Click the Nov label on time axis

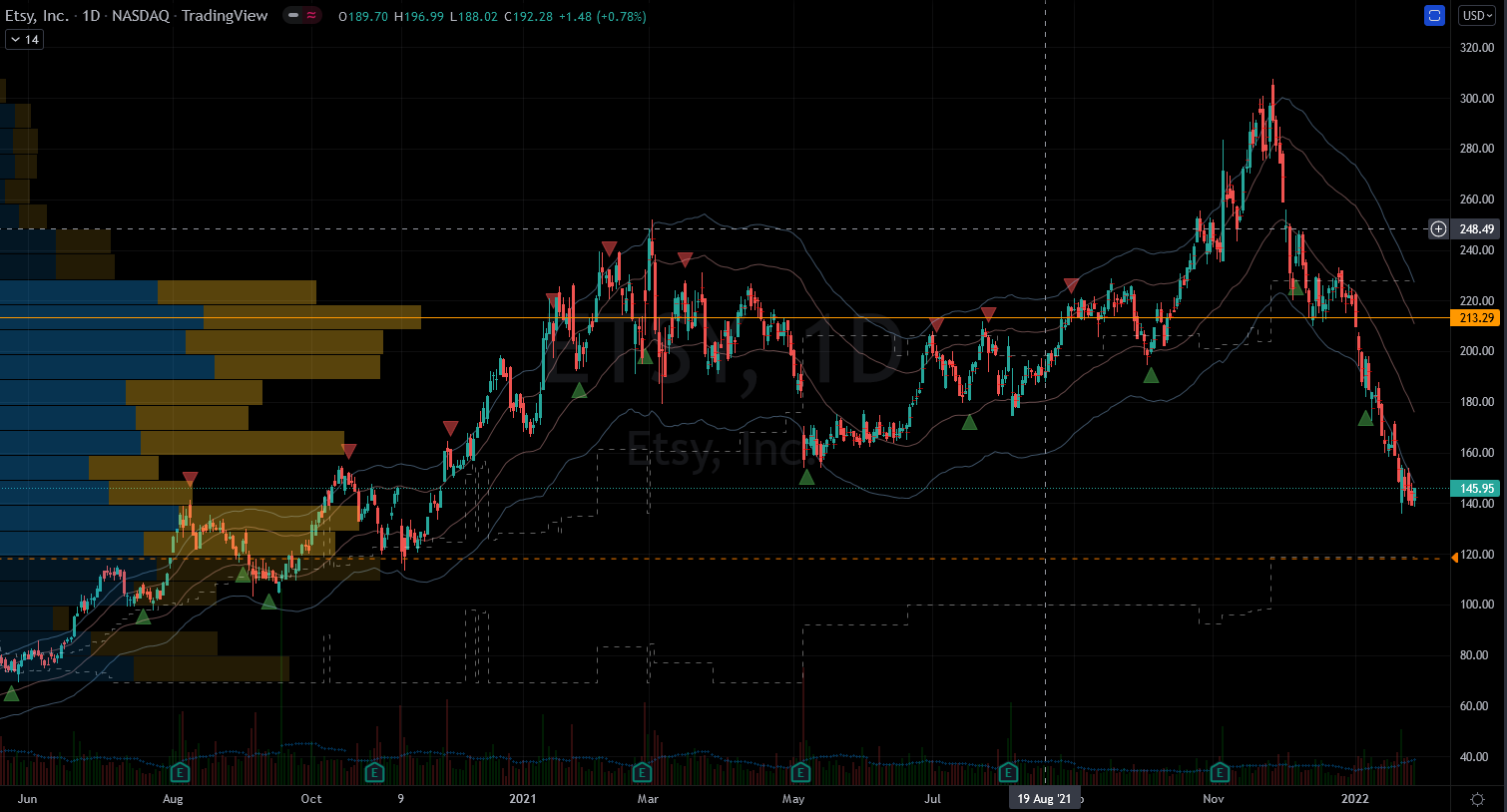[1214, 799]
